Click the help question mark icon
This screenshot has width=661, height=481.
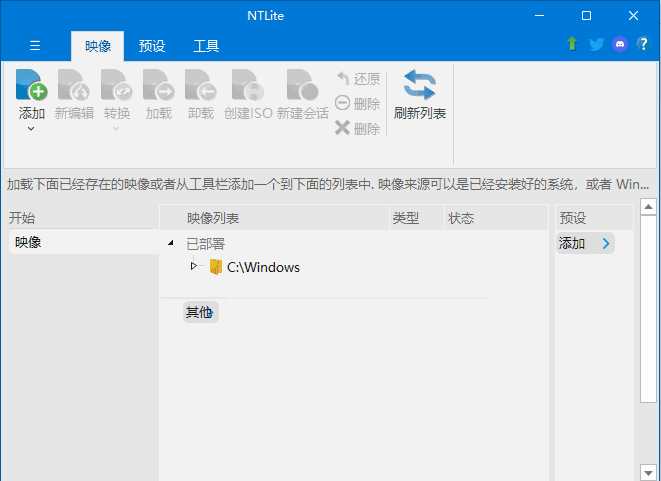[644, 44]
